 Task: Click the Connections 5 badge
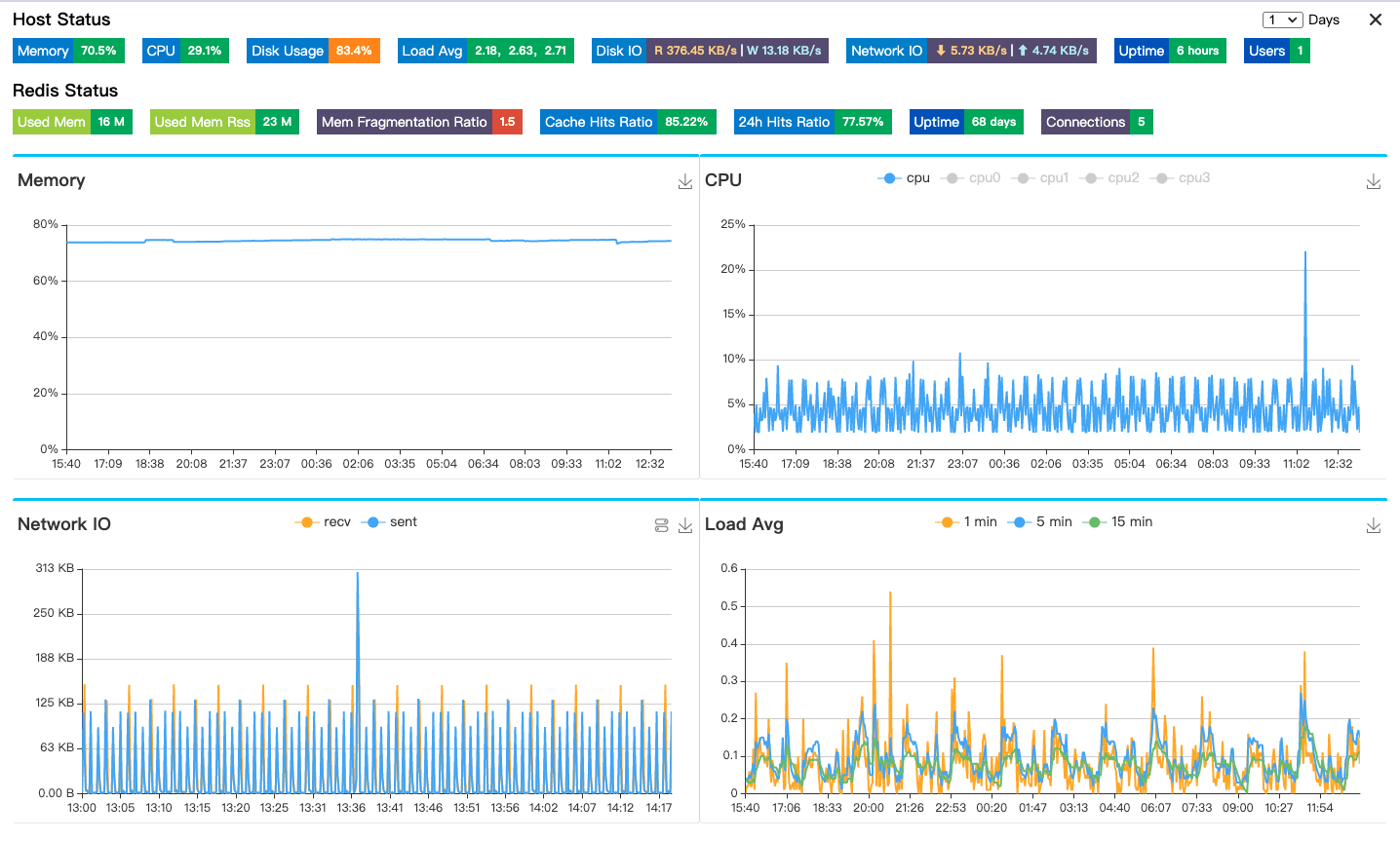coord(1097,122)
